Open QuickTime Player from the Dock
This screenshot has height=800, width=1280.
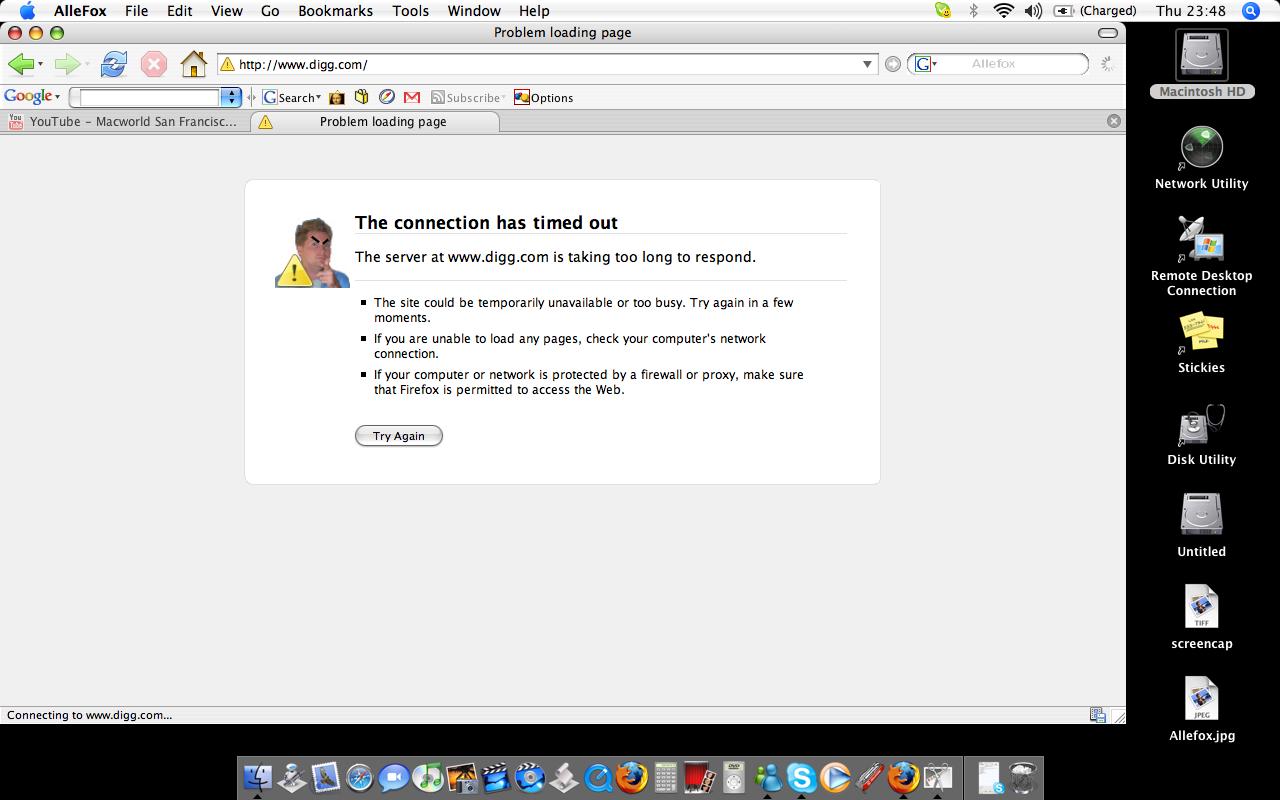598,777
